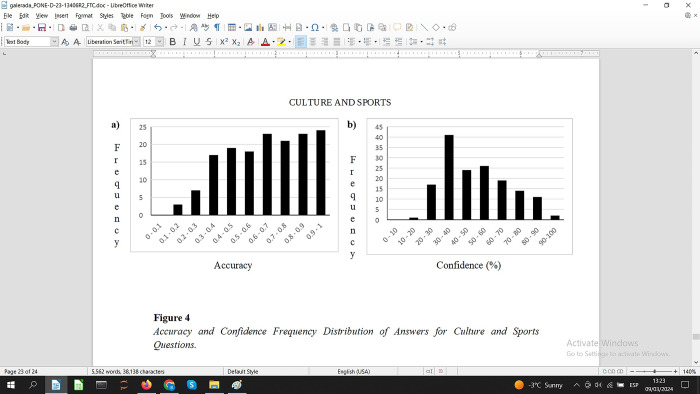
Task: Toggle Italic formatting
Action: (184, 41)
